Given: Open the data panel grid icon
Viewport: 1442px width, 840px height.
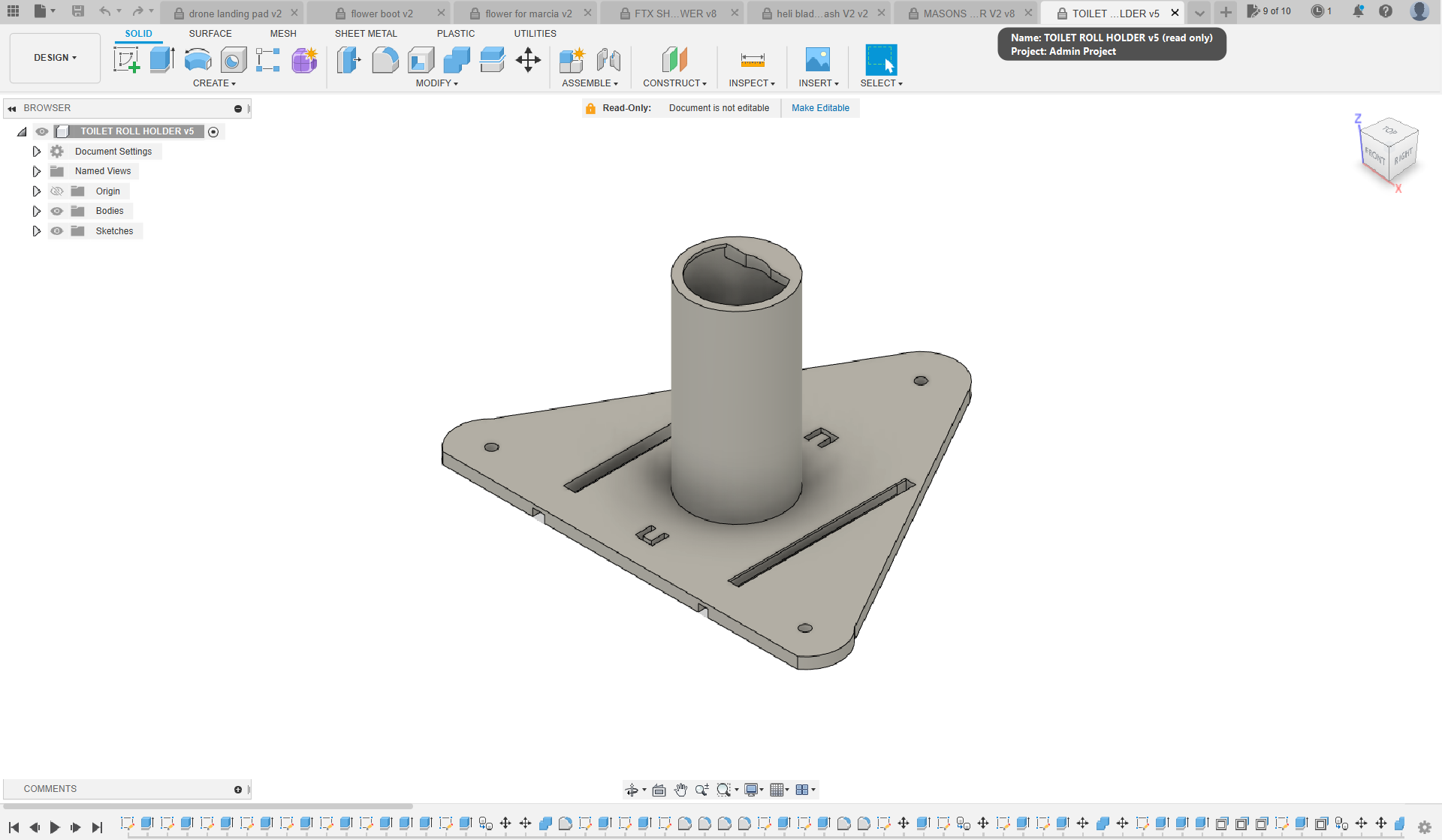Looking at the screenshot, I should click(14, 11).
